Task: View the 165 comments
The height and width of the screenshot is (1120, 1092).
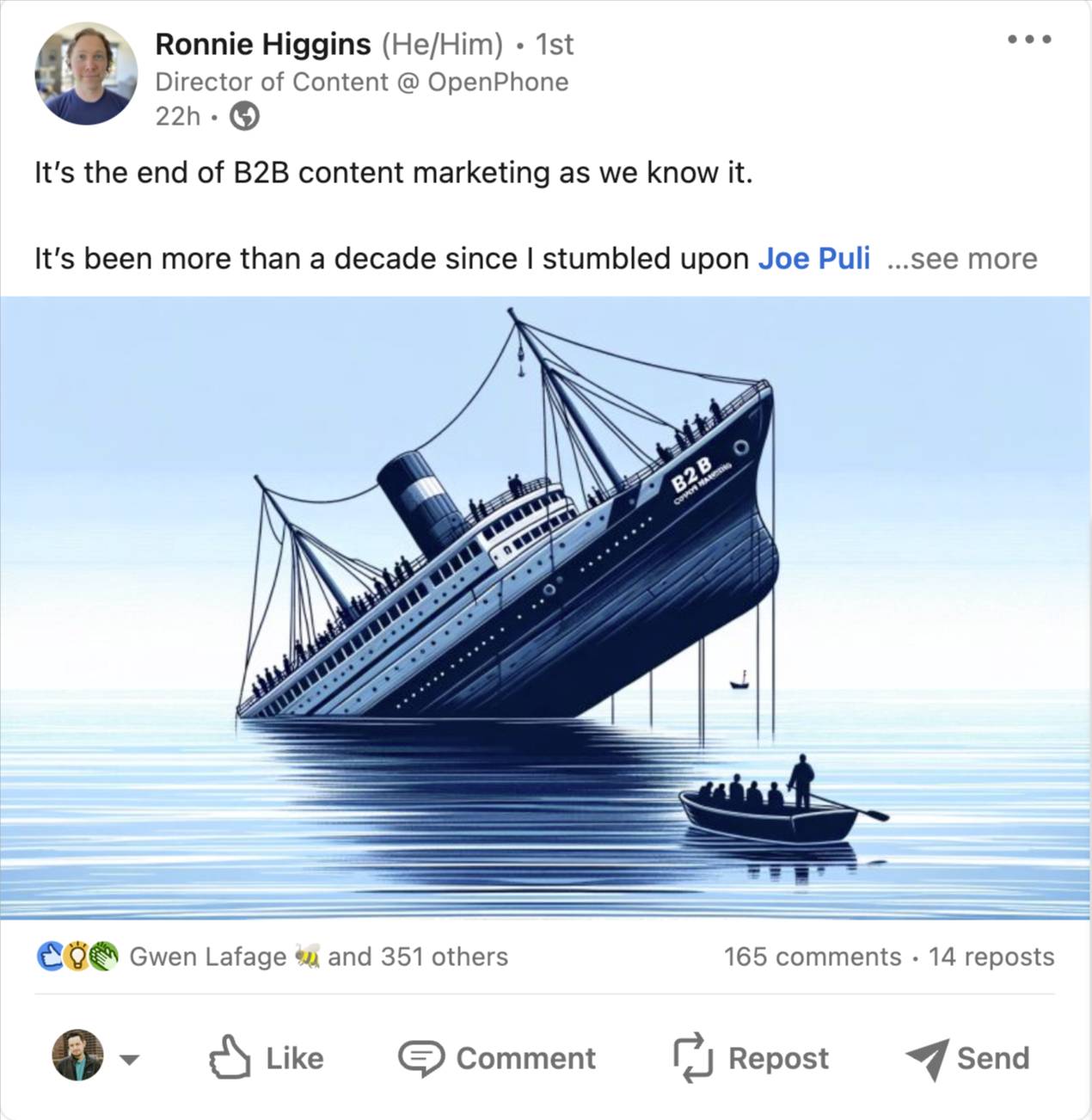Action: click(x=813, y=957)
